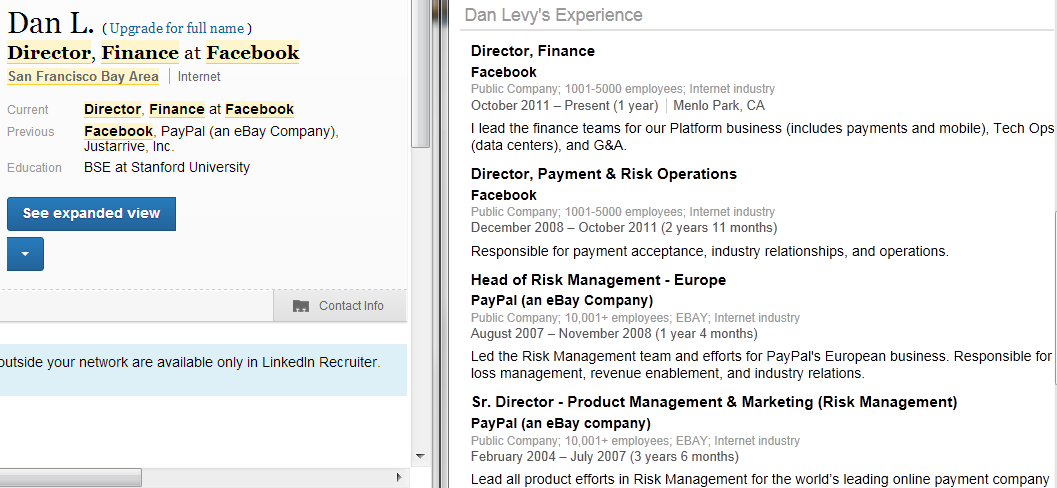Click Facebook in the Previous companies row
The image size is (1057, 488).
(118, 131)
